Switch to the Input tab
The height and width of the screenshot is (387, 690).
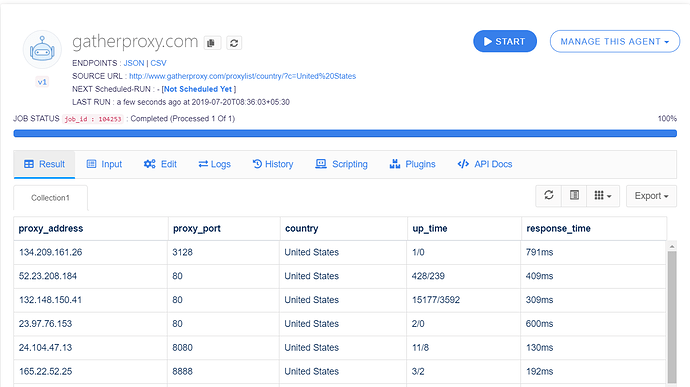pos(104,164)
